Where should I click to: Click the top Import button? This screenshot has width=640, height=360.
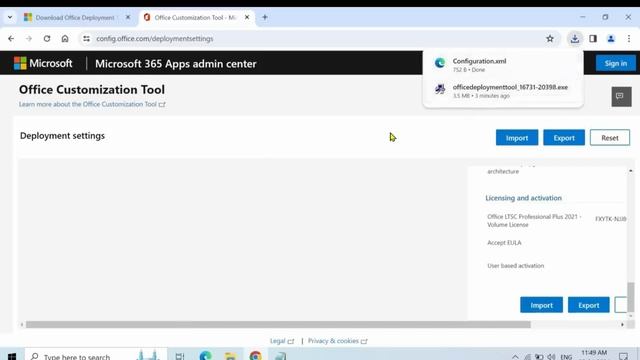[x=517, y=138]
